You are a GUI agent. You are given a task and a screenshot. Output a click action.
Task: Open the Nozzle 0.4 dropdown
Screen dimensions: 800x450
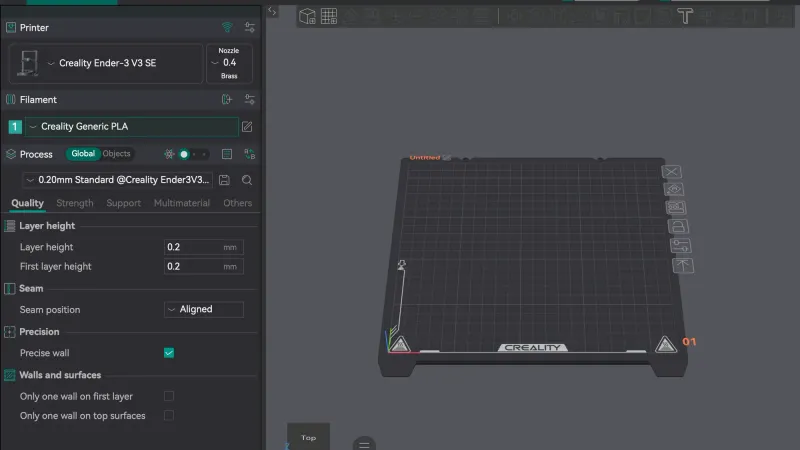click(229, 63)
